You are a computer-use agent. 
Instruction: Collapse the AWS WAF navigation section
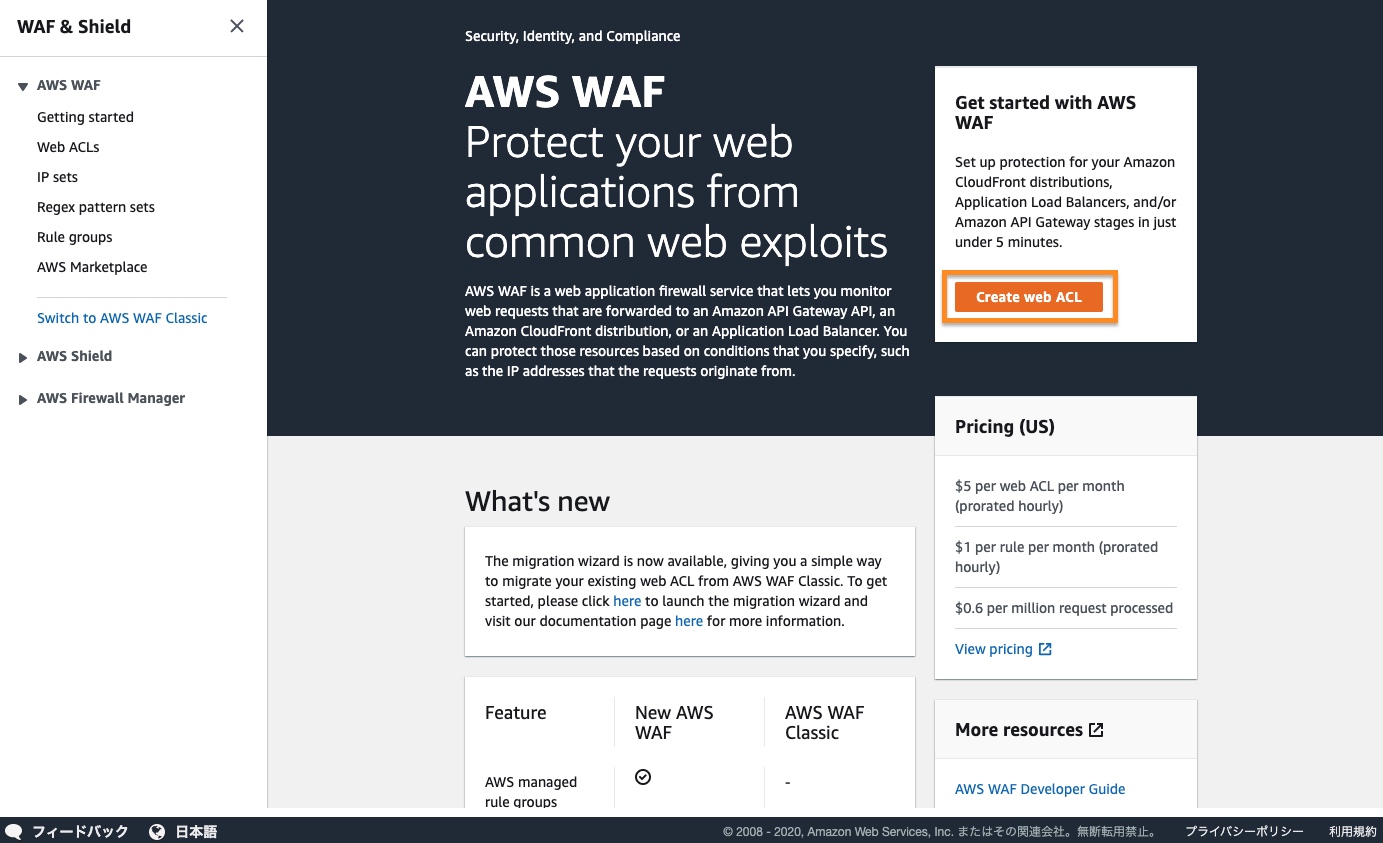pyautogui.click(x=23, y=87)
